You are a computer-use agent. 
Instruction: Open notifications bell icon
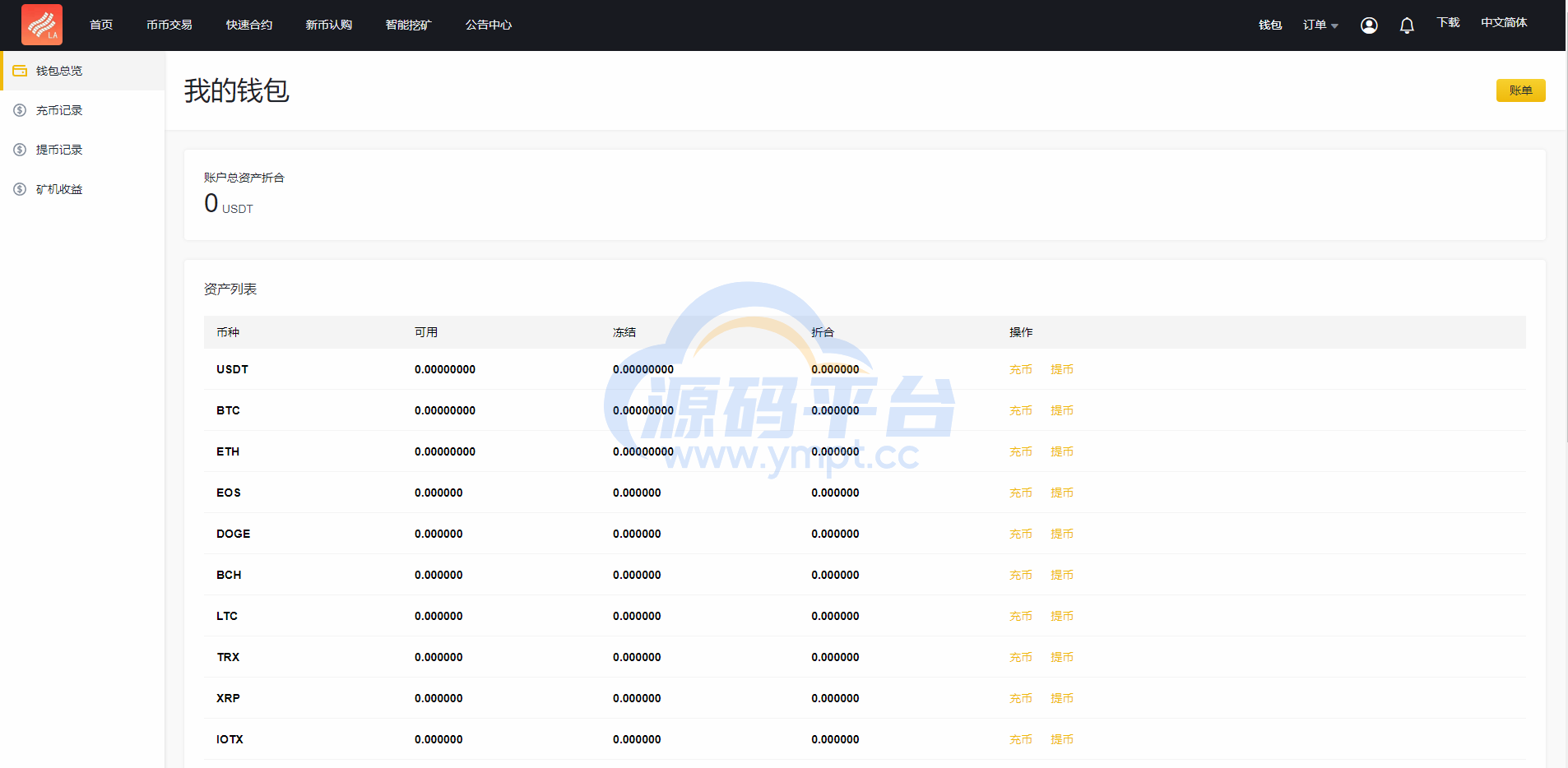(1407, 25)
